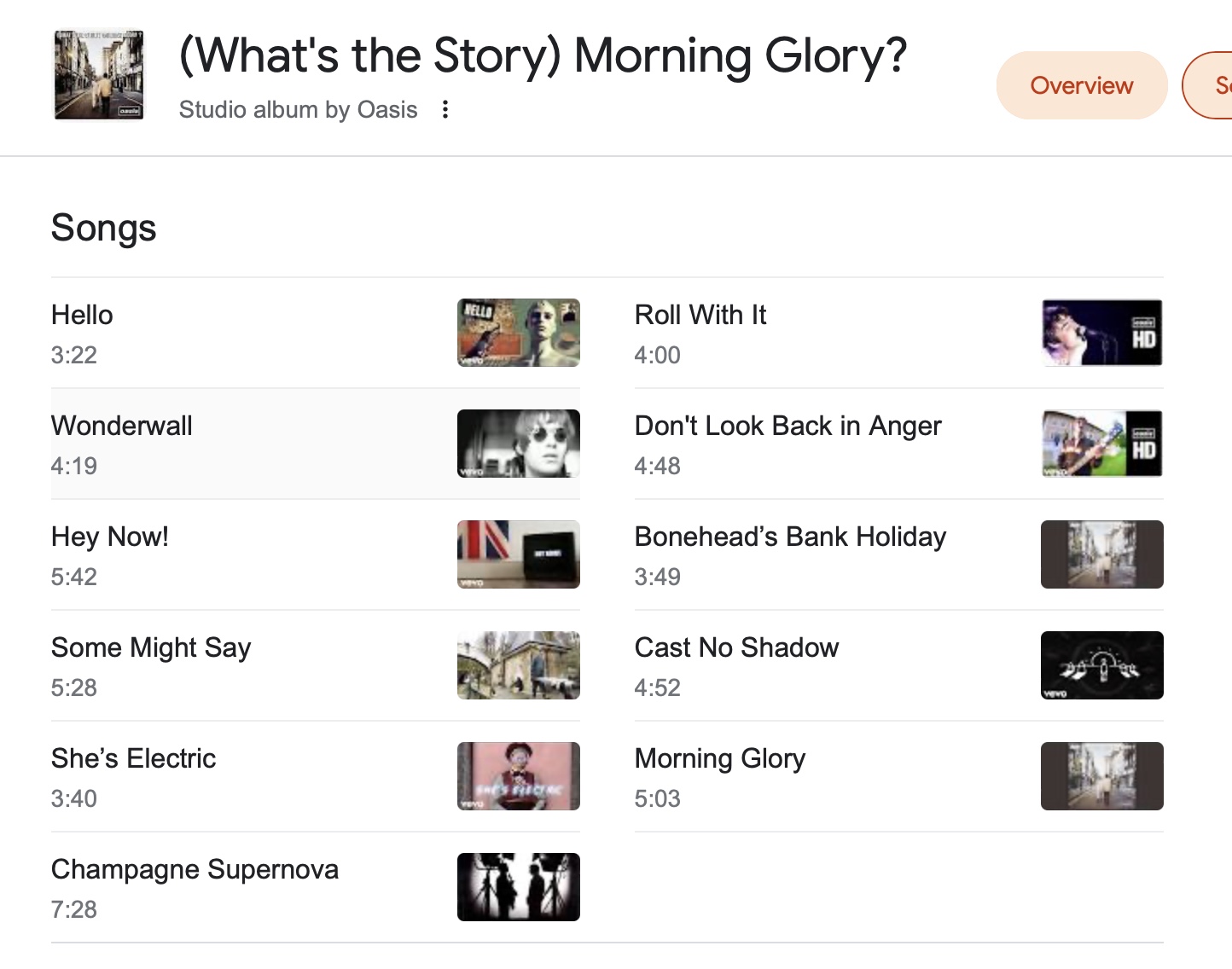
Task: Select the Overview tab
Action: tap(1081, 85)
